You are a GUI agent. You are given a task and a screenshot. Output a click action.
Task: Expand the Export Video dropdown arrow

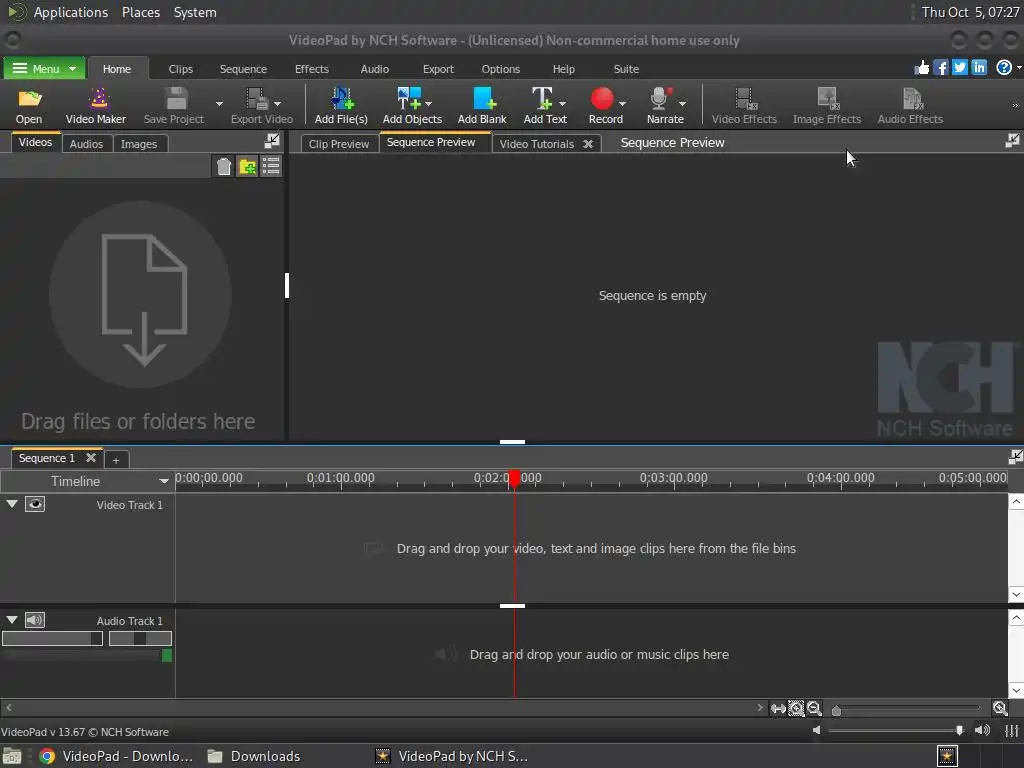point(278,103)
